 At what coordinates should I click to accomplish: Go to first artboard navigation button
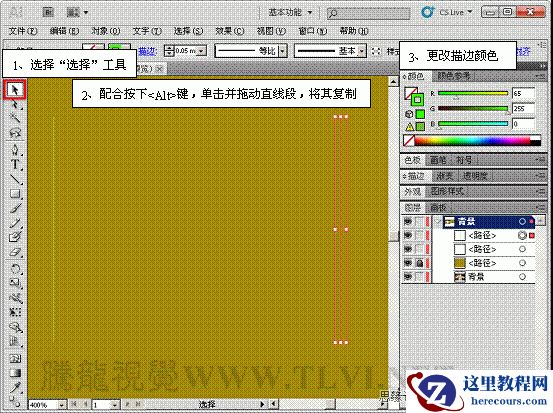tap(74, 404)
